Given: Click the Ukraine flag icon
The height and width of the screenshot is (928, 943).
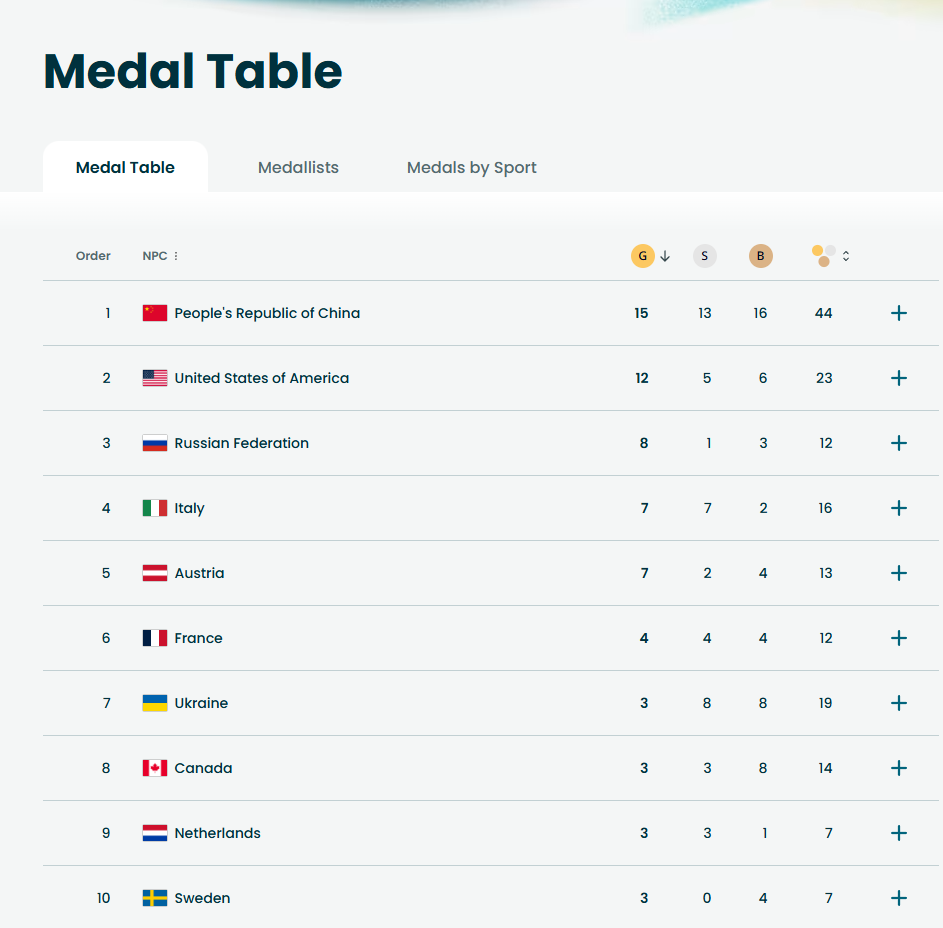Looking at the screenshot, I should 153,702.
